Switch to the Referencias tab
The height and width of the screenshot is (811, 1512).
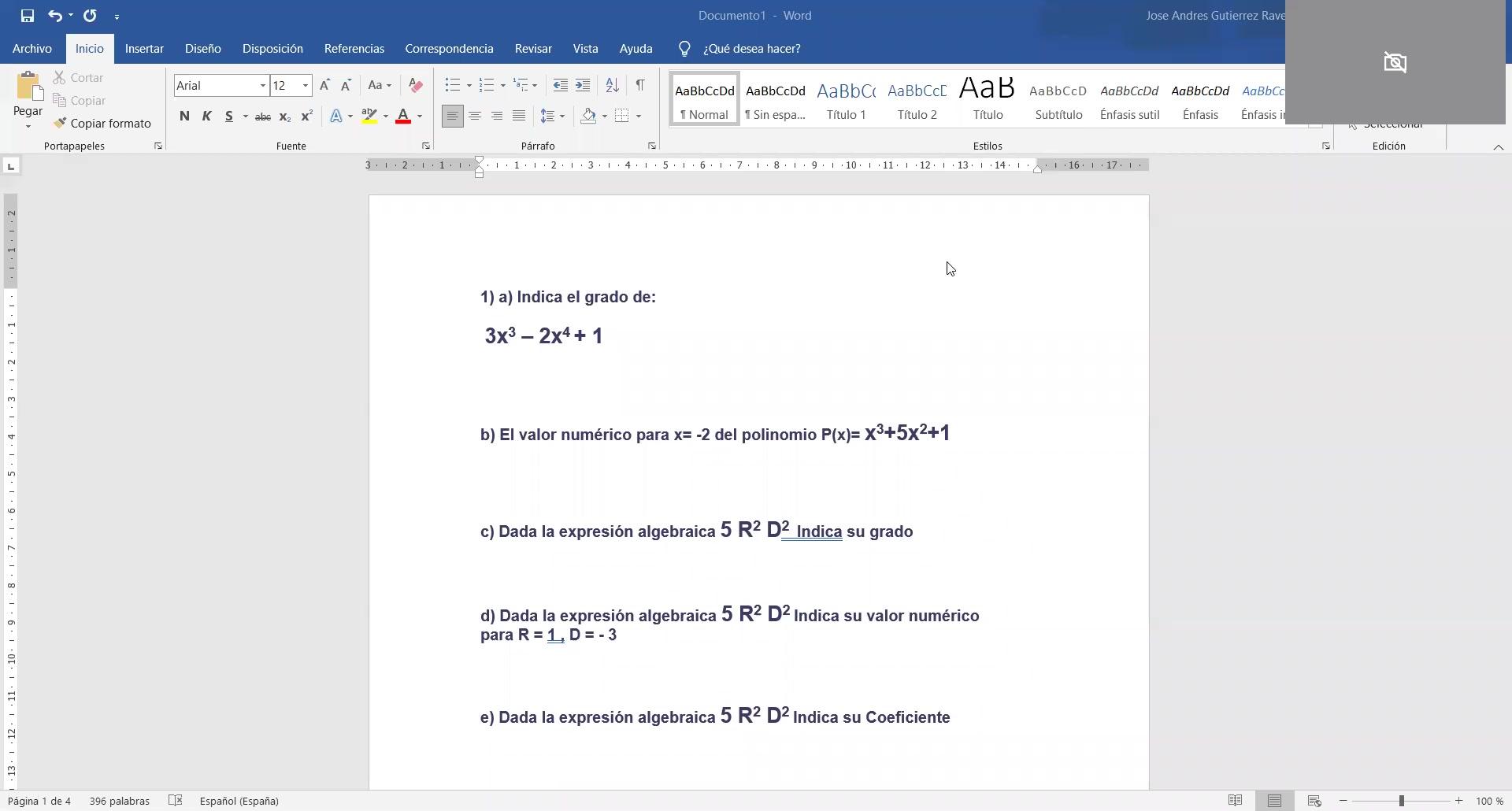[354, 49]
